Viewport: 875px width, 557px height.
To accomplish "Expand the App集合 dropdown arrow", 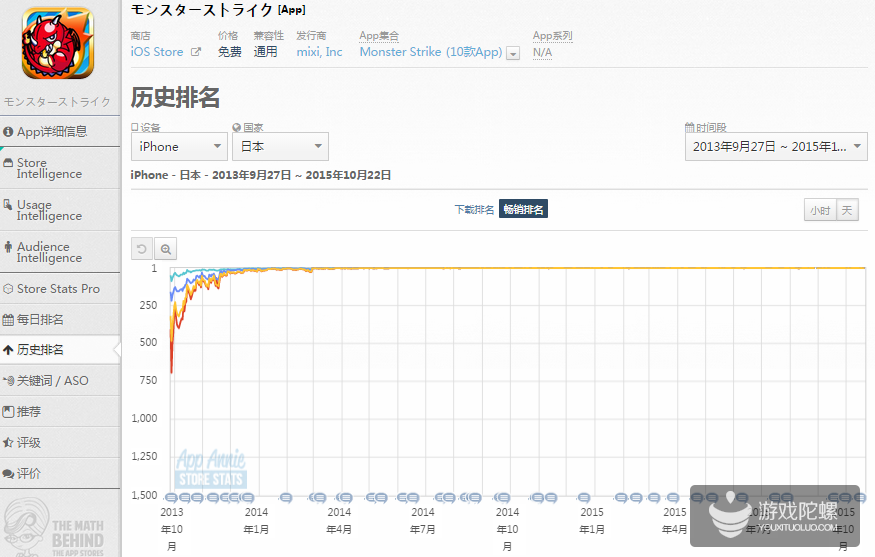I will click(513, 53).
